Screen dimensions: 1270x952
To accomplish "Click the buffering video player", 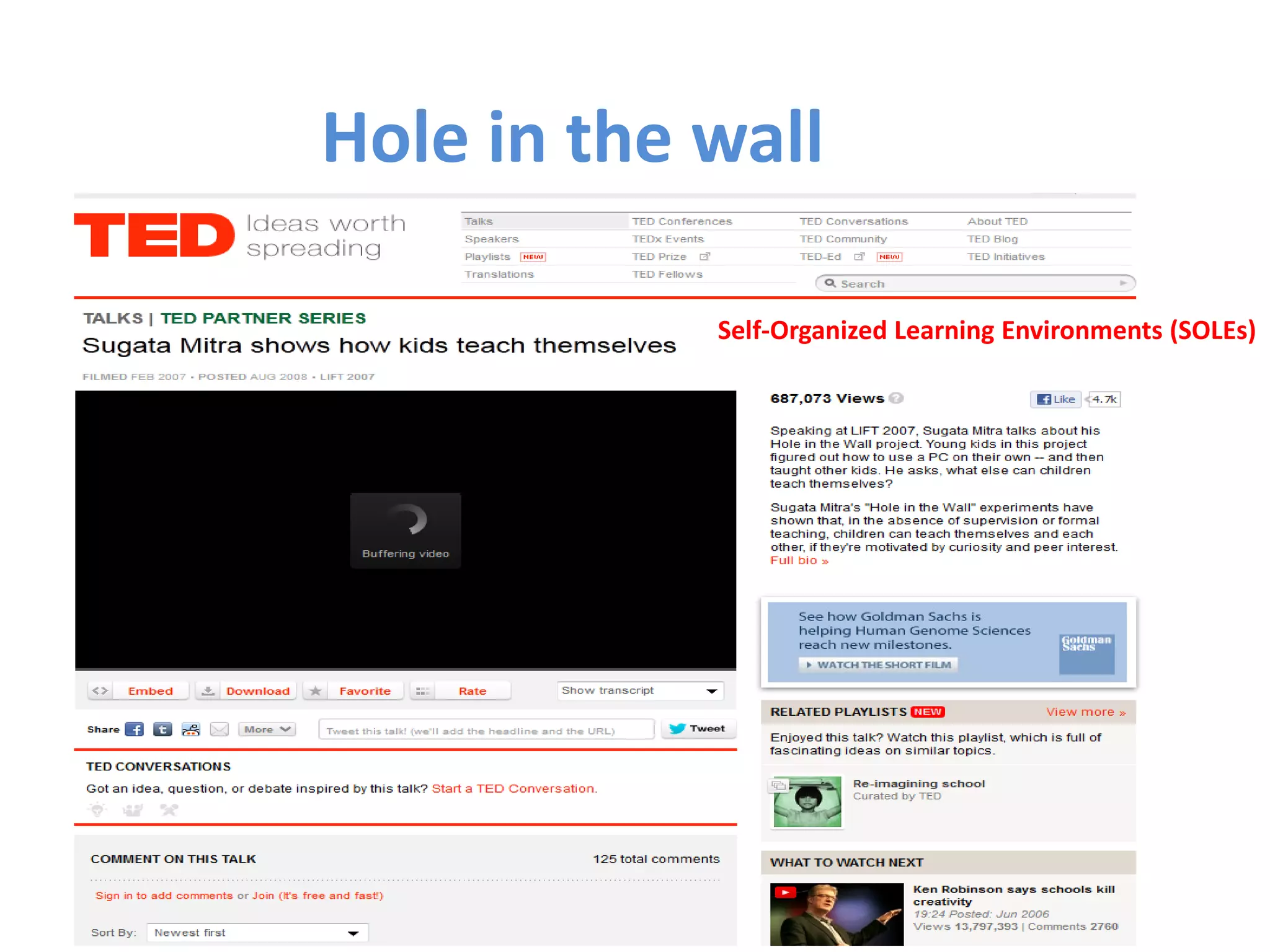I will tap(406, 530).
